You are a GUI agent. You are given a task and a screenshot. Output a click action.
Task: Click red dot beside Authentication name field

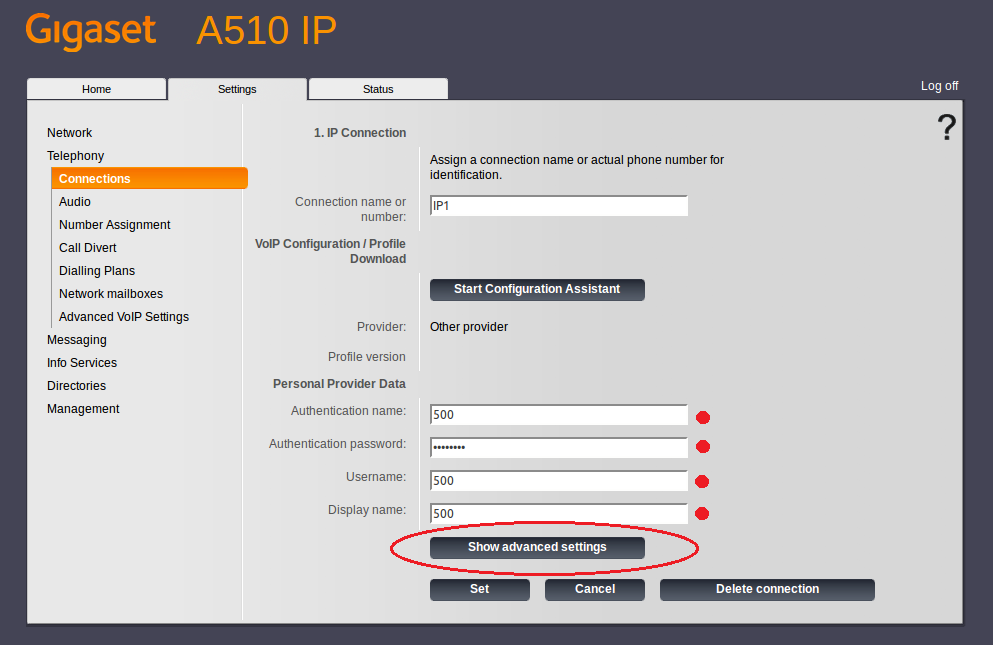coord(702,417)
